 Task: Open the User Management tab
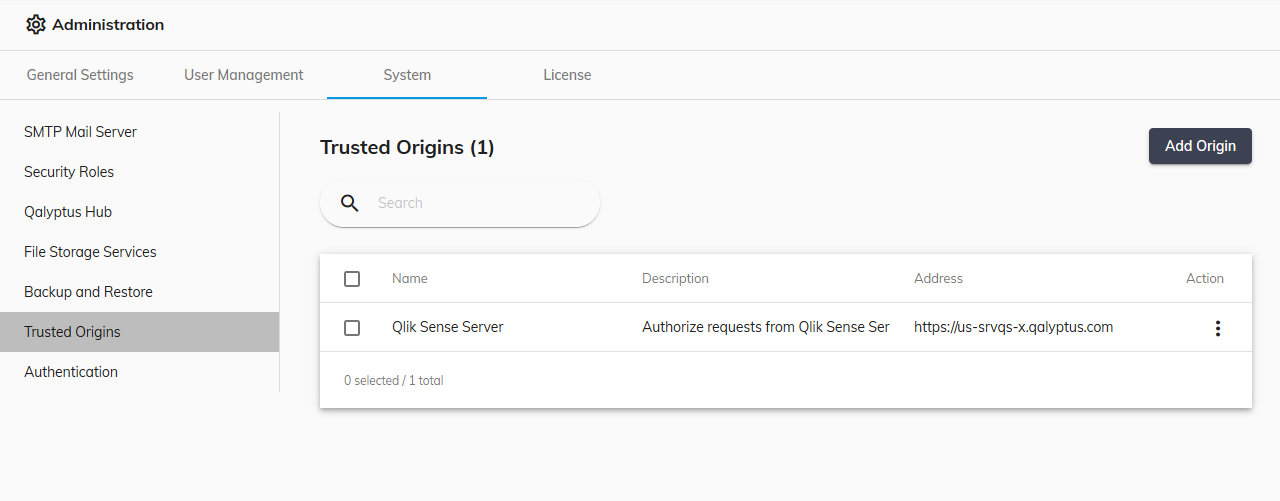point(244,75)
